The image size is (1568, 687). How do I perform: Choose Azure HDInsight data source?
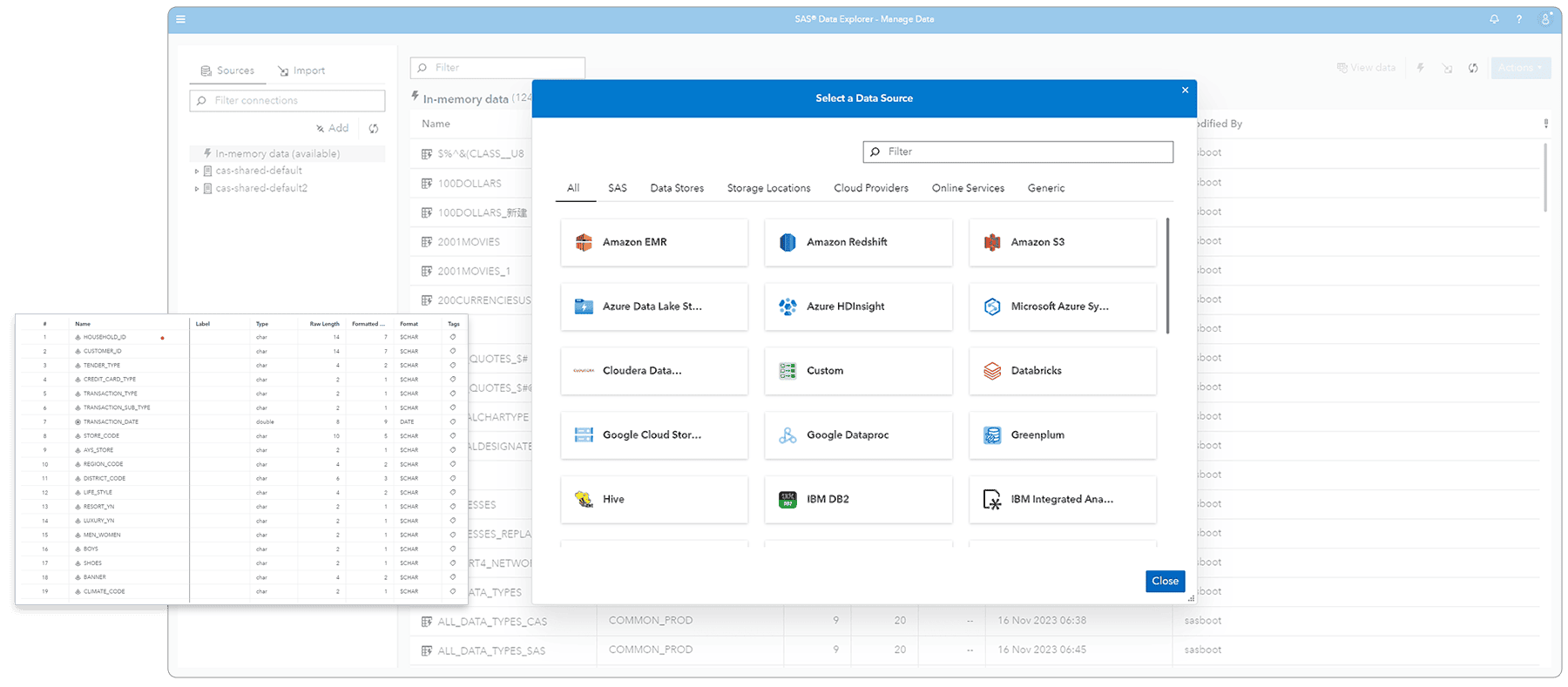(x=858, y=306)
